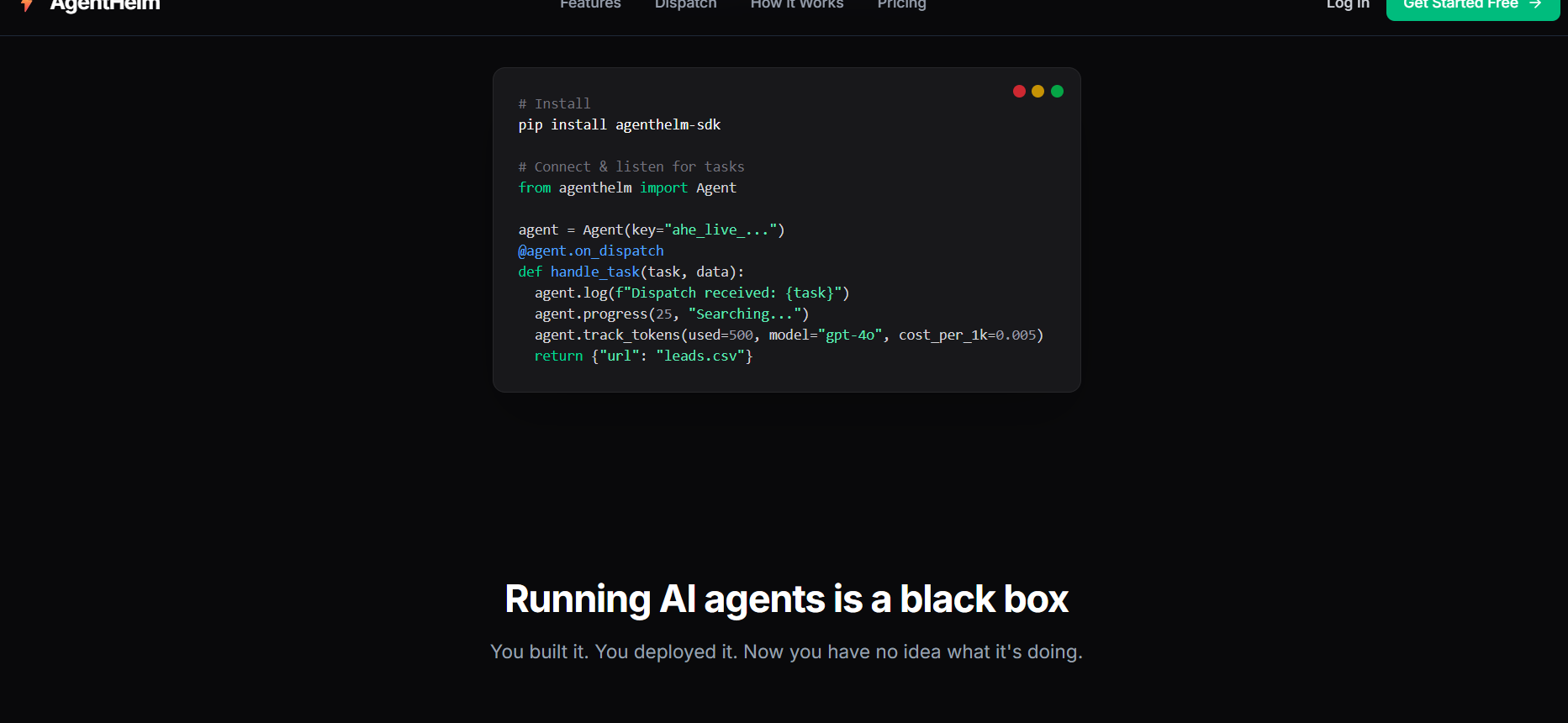
Task: Click the agent.progress Searching line
Action: click(x=672, y=314)
